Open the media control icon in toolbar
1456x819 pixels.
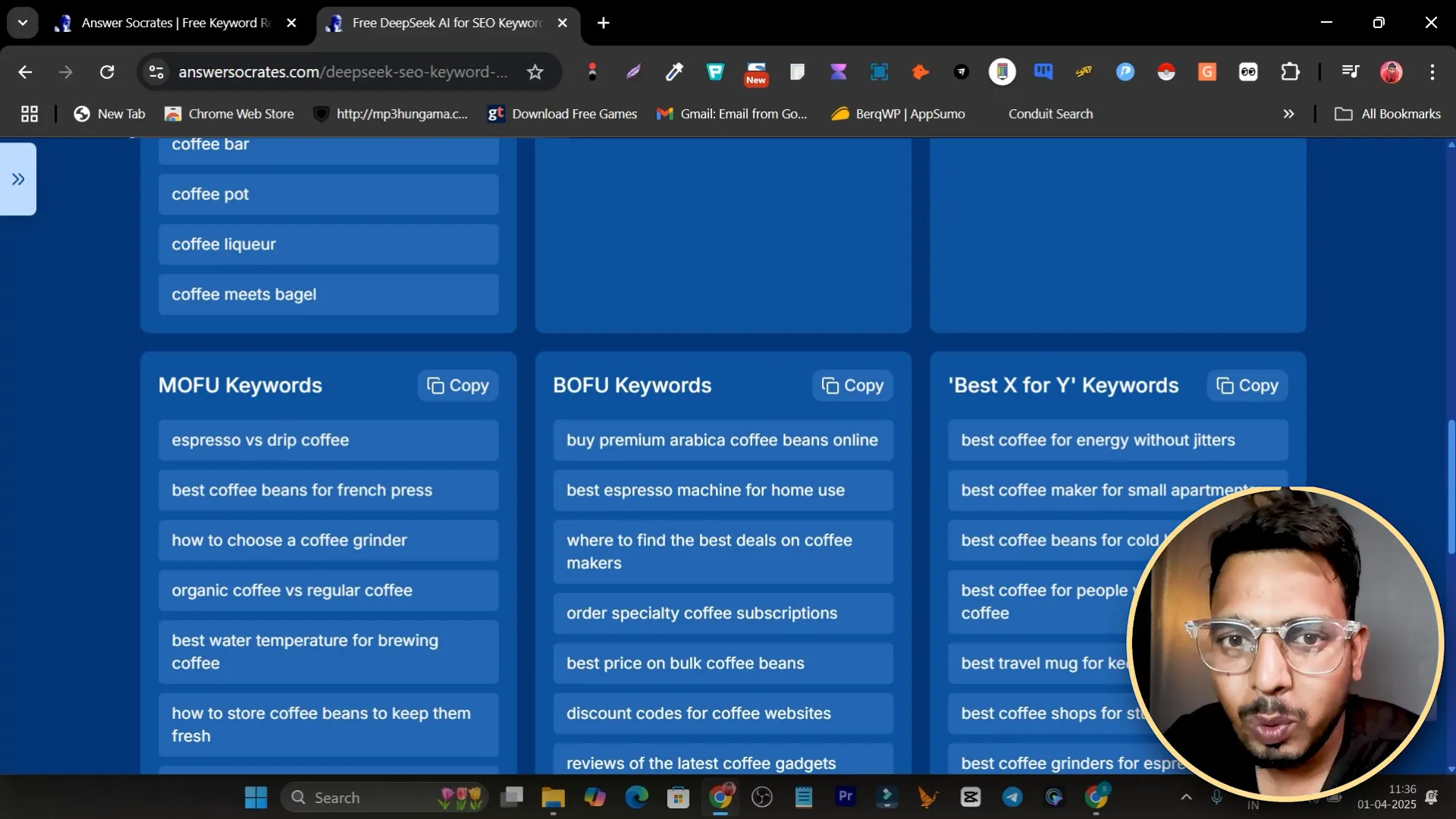[1350, 72]
